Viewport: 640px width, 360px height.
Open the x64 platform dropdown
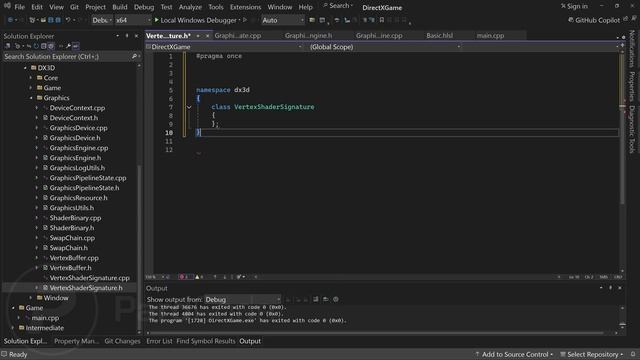(x=133, y=20)
